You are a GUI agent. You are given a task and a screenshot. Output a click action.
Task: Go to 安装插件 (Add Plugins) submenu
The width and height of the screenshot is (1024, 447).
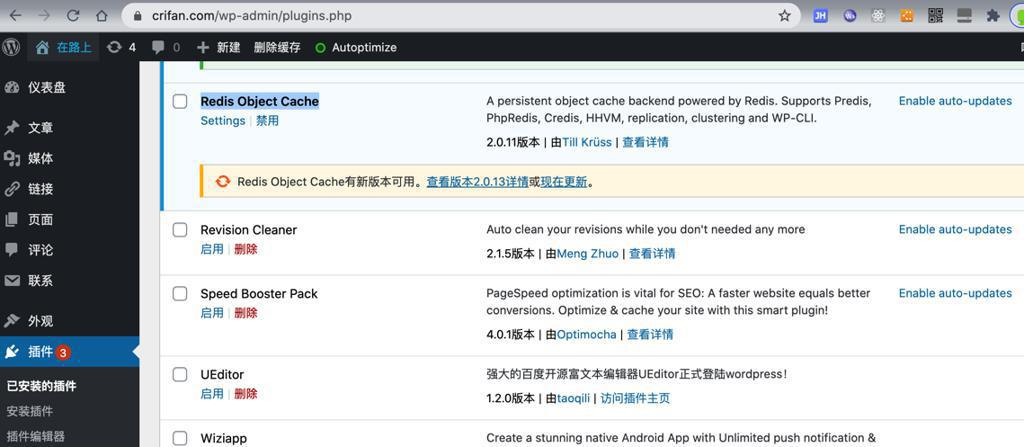(x=30, y=411)
